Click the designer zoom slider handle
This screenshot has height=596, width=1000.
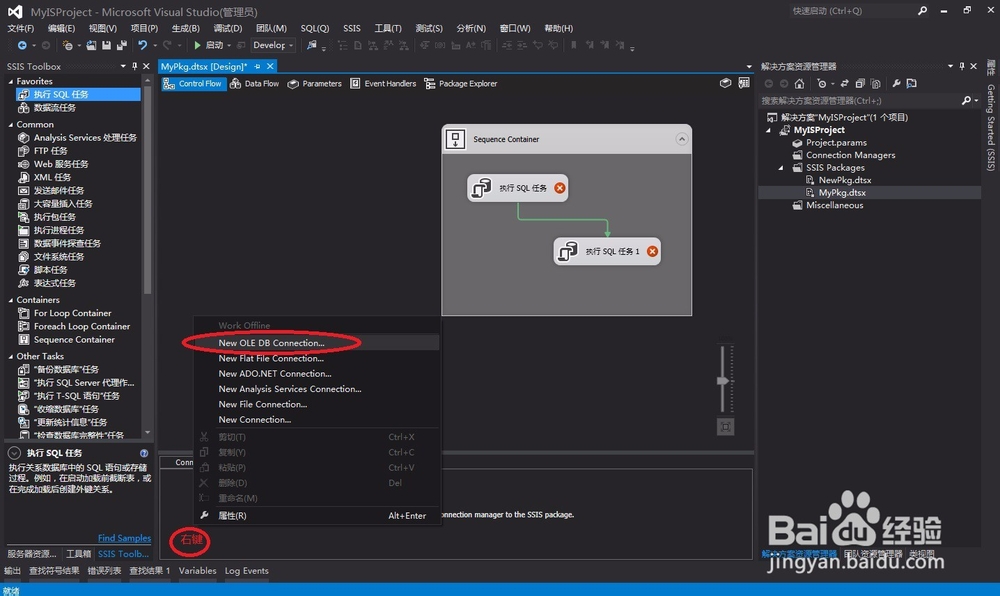tap(723, 381)
